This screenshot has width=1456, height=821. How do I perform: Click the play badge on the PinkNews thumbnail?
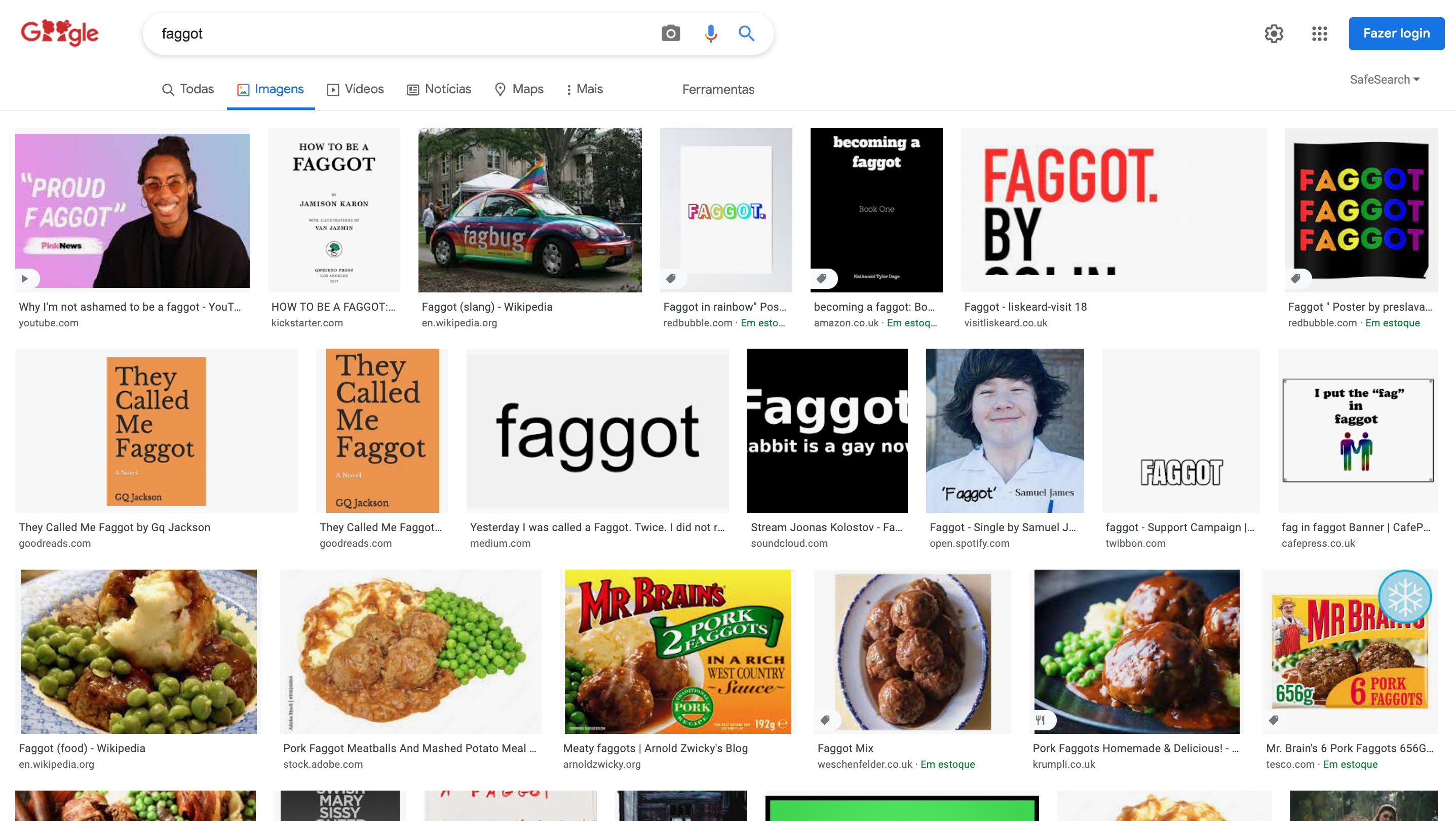click(x=25, y=278)
